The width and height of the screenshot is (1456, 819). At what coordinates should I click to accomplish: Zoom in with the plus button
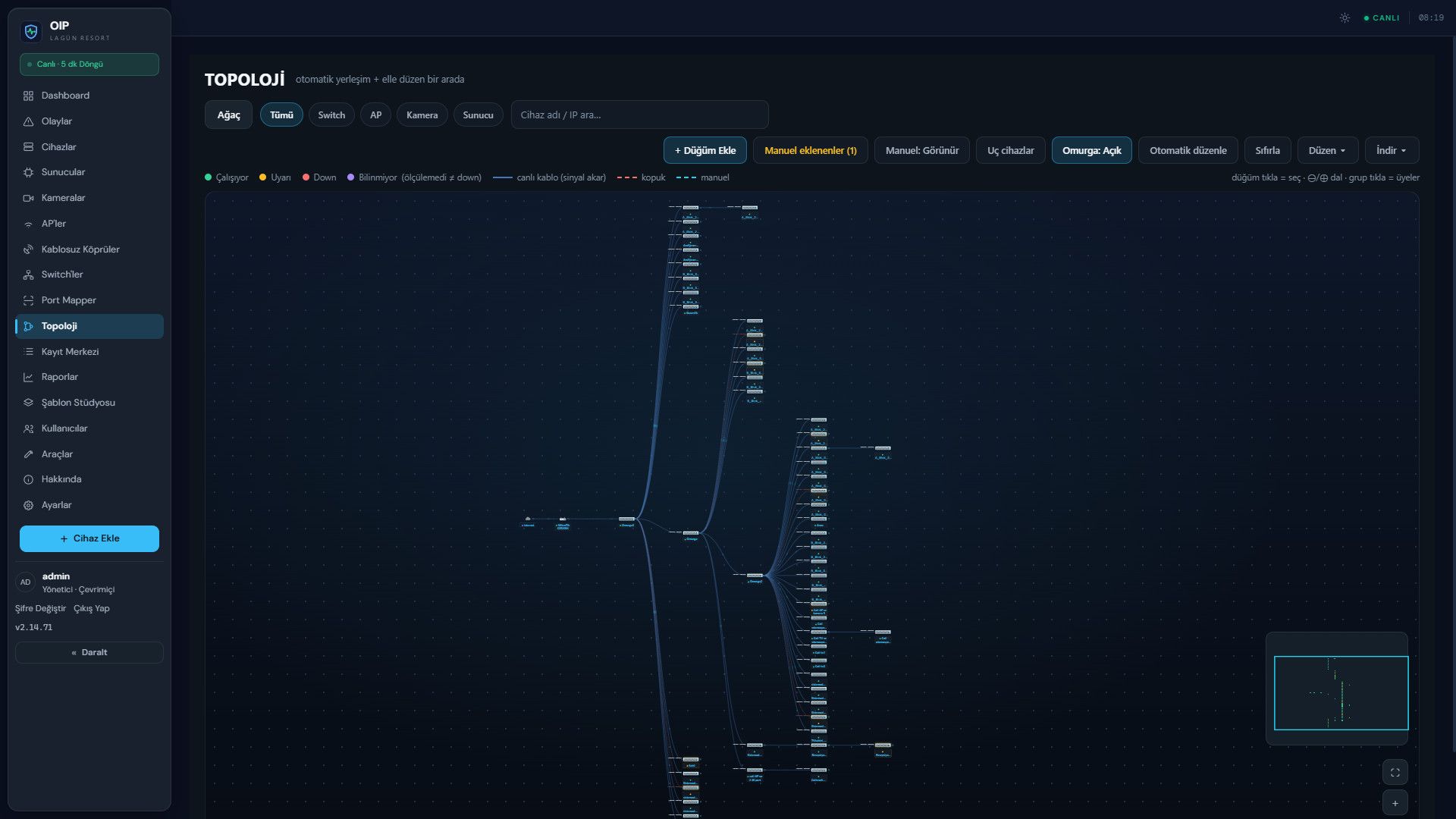click(x=1395, y=802)
